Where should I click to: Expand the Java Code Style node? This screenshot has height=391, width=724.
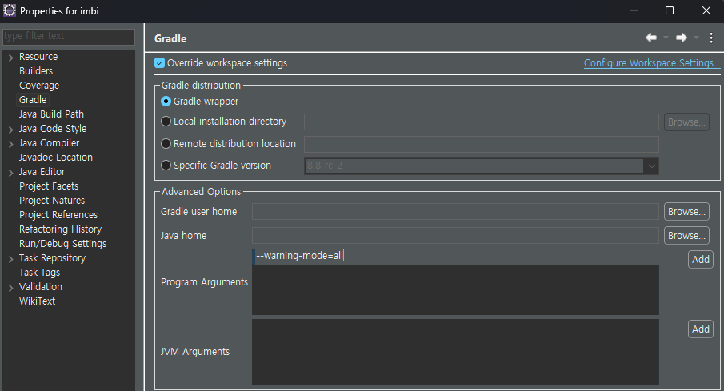click(11, 129)
